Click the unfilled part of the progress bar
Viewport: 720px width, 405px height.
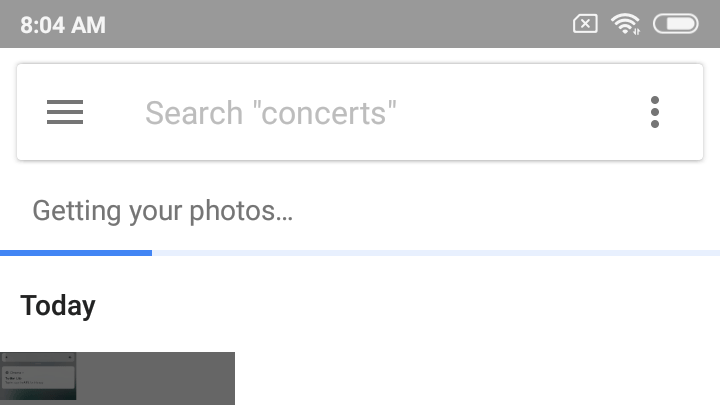pyautogui.click(x=436, y=253)
